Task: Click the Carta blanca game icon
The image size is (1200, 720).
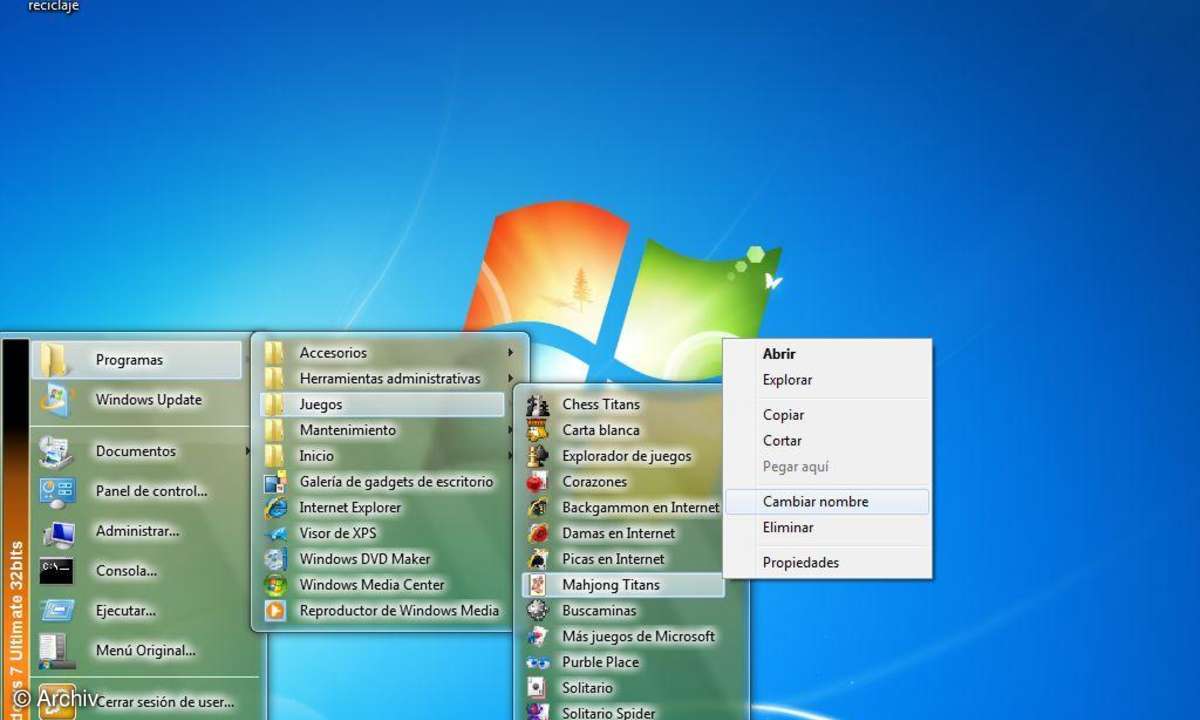Action: click(x=538, y=431)
